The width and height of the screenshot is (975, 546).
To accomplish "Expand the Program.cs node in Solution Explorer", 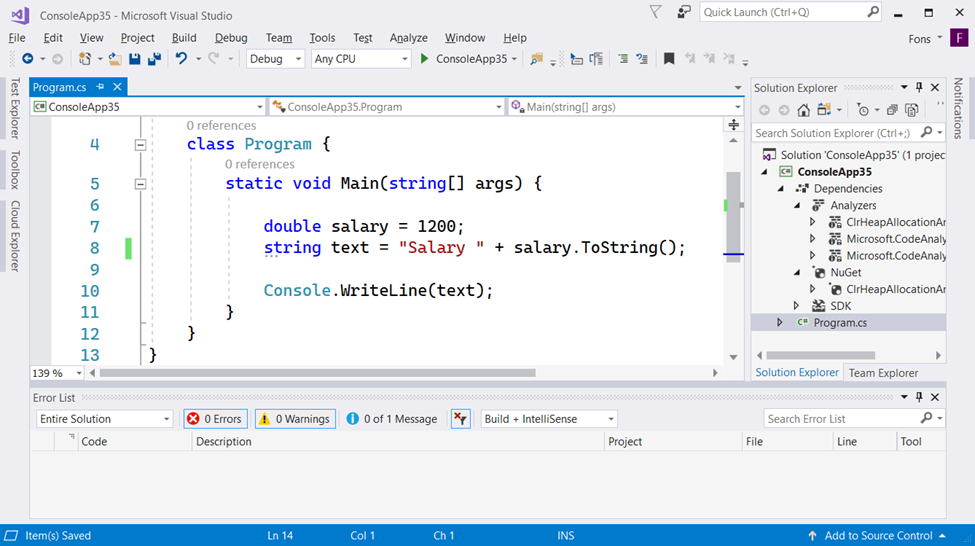I will [780, 323].
